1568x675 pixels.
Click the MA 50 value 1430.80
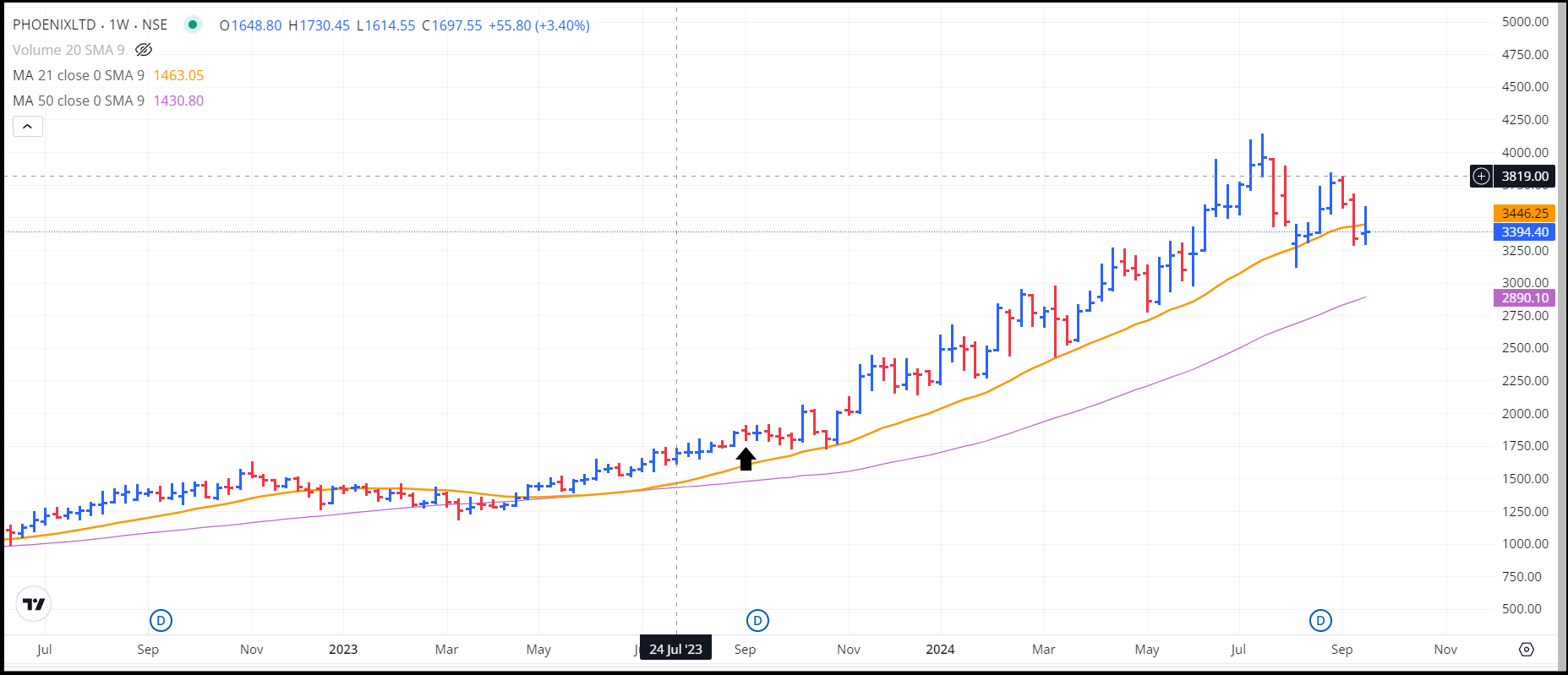(178, 101)
